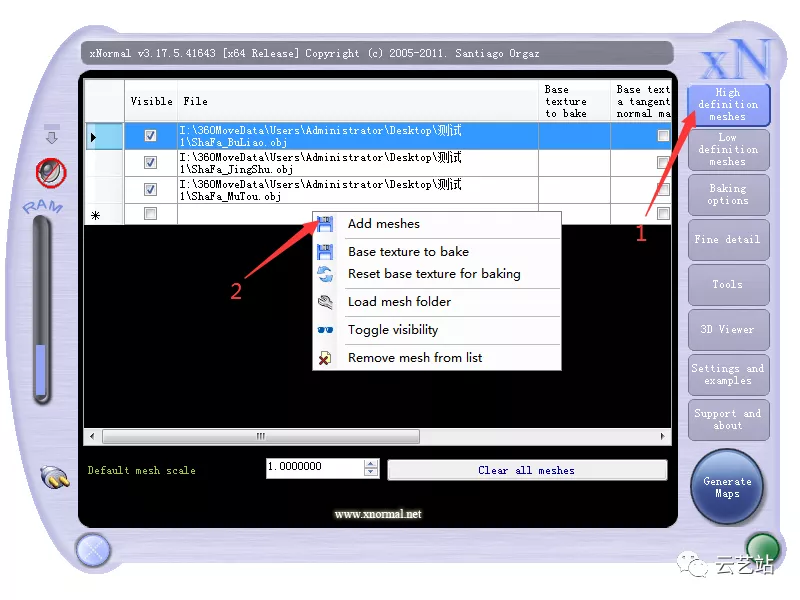Image resolution: width=800 pixels, height=600 pixels.
Task: Click the Add meshes floppy disk icon
Action: click(x=325, y=224)
